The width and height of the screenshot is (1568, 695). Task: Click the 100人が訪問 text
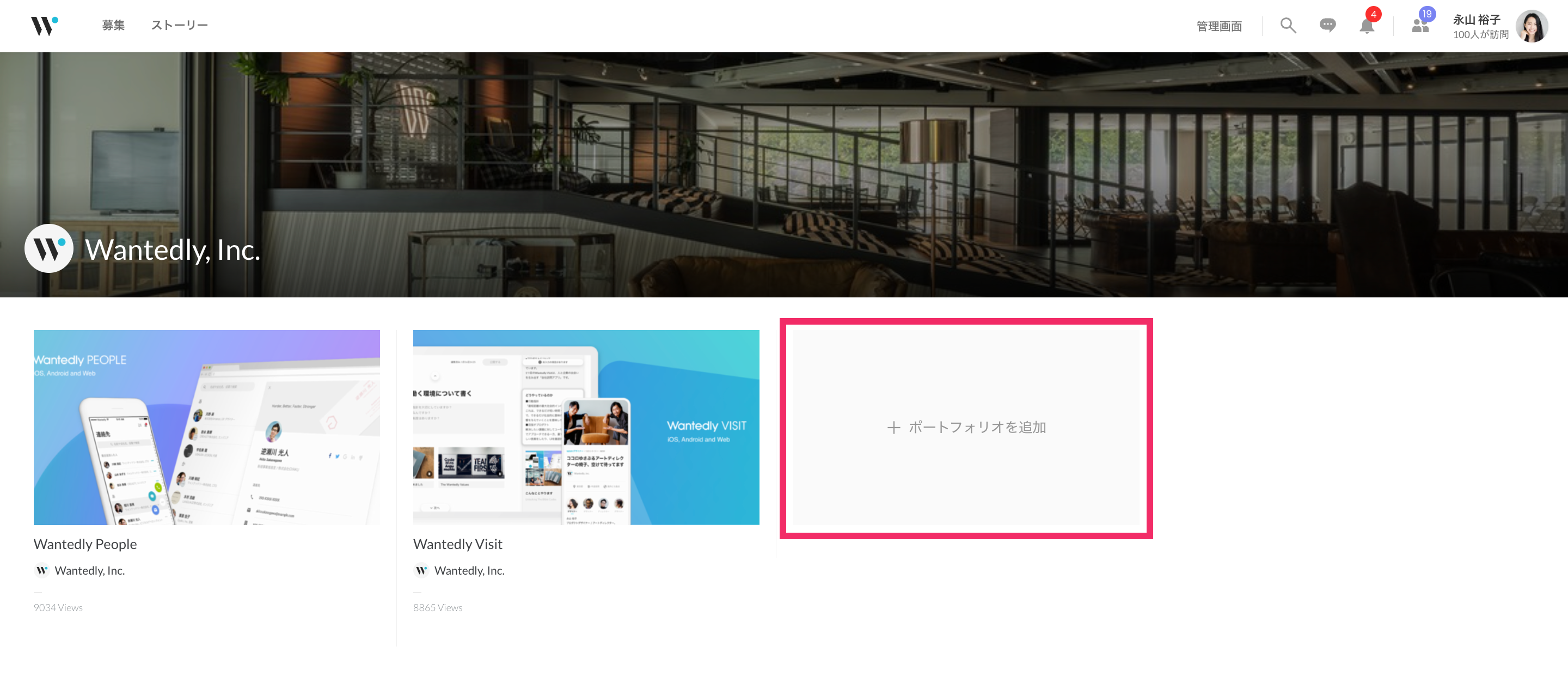click(x=1480, y=35)
